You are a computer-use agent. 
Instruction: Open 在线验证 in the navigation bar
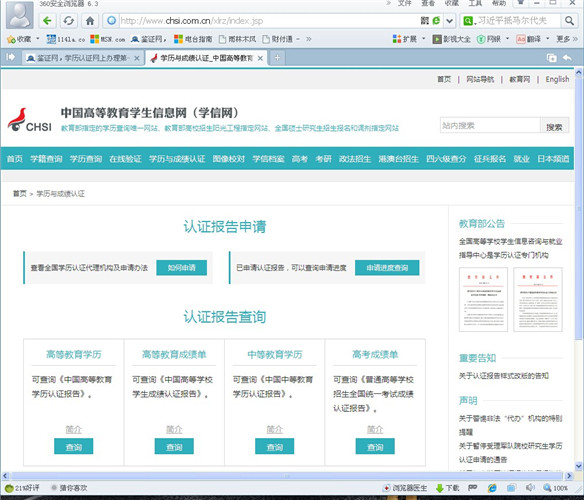[125, 159]
